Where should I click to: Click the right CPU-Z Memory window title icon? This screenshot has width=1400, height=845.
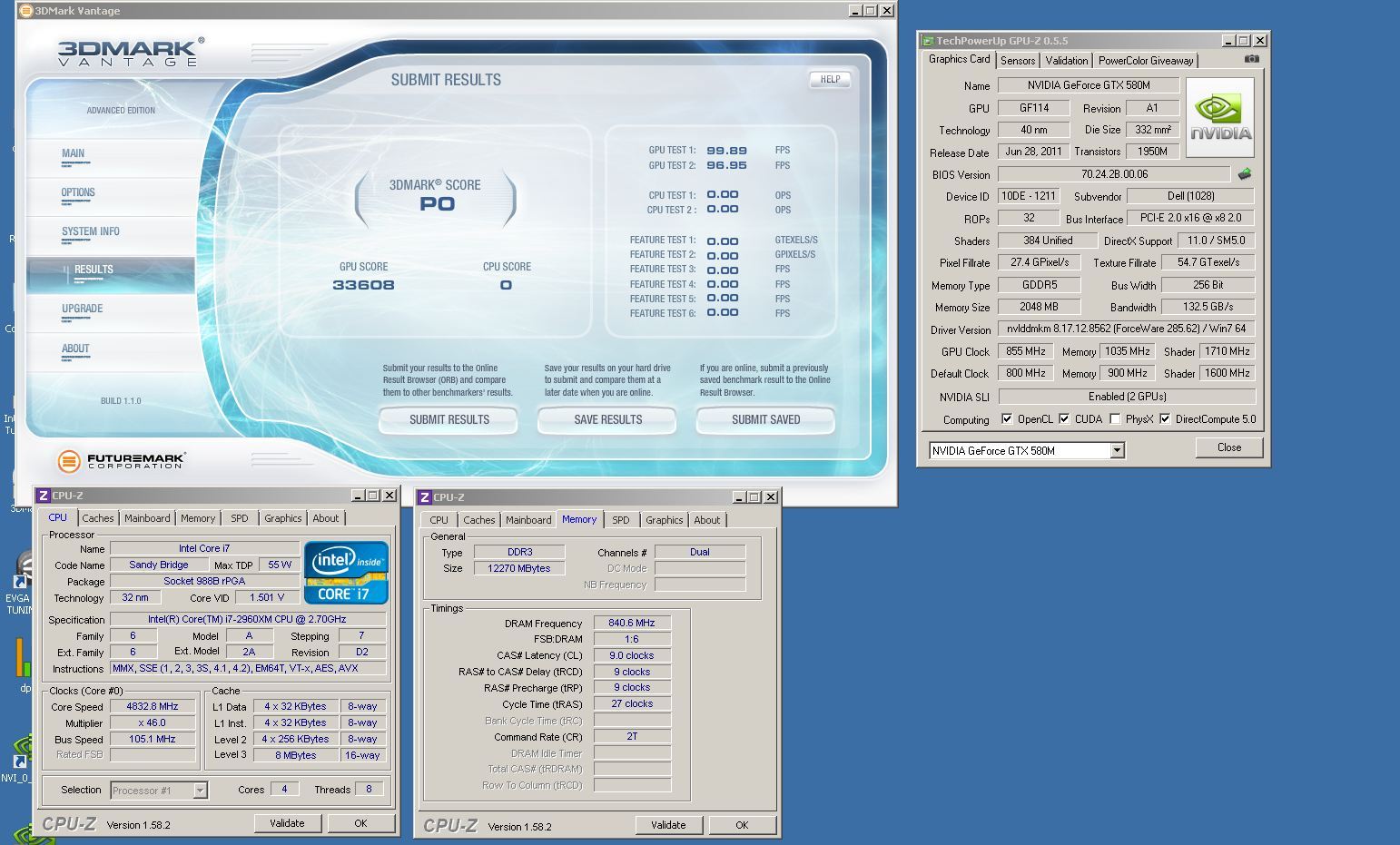tap(424, 497)
